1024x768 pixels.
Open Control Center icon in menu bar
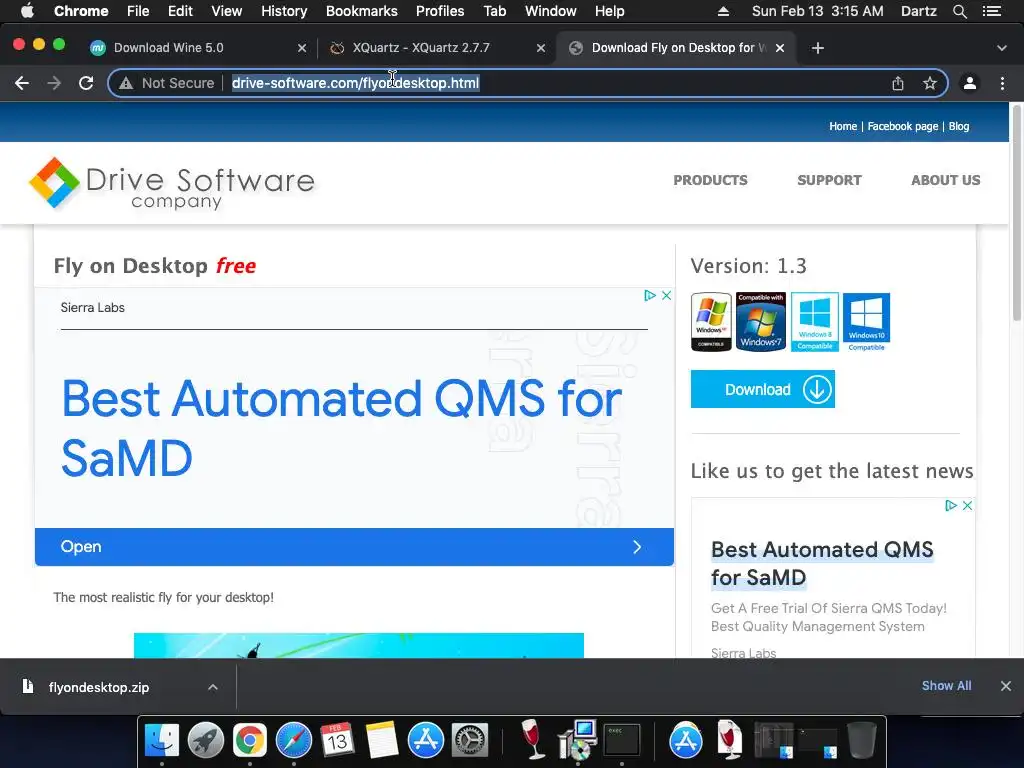coord(992,11)
